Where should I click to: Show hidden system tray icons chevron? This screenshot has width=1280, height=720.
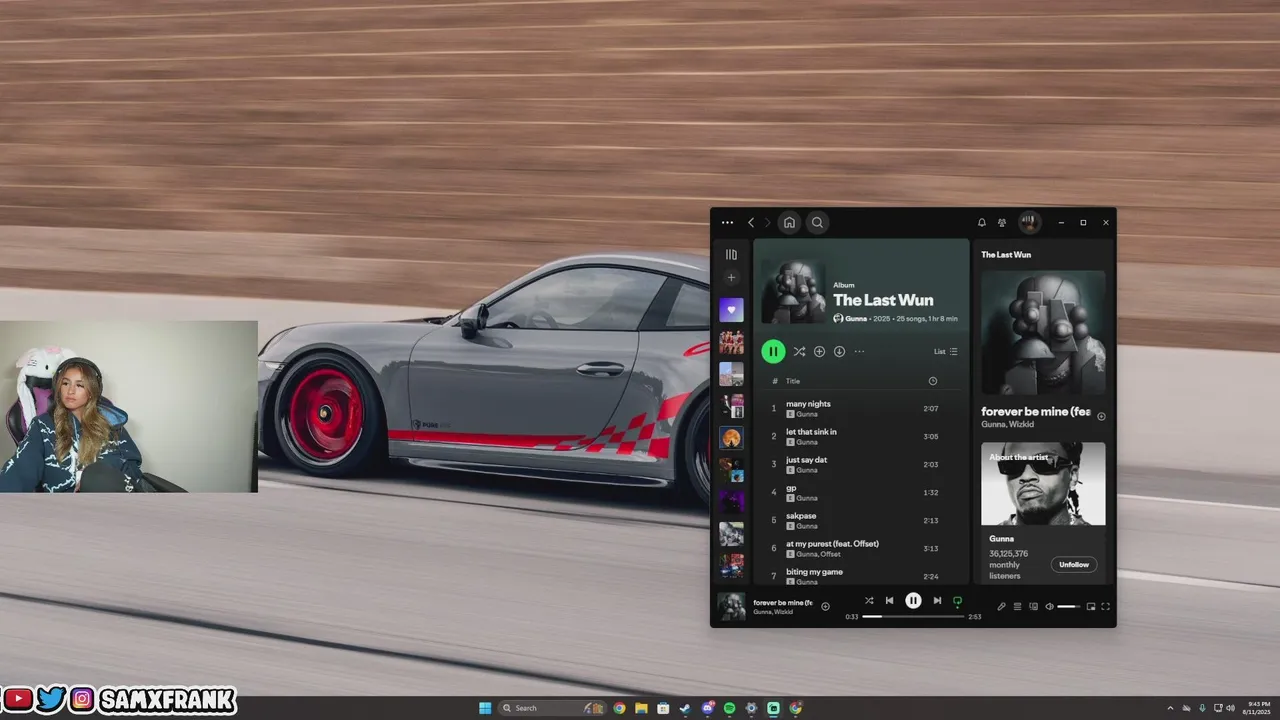click(x=1170, y=708)
